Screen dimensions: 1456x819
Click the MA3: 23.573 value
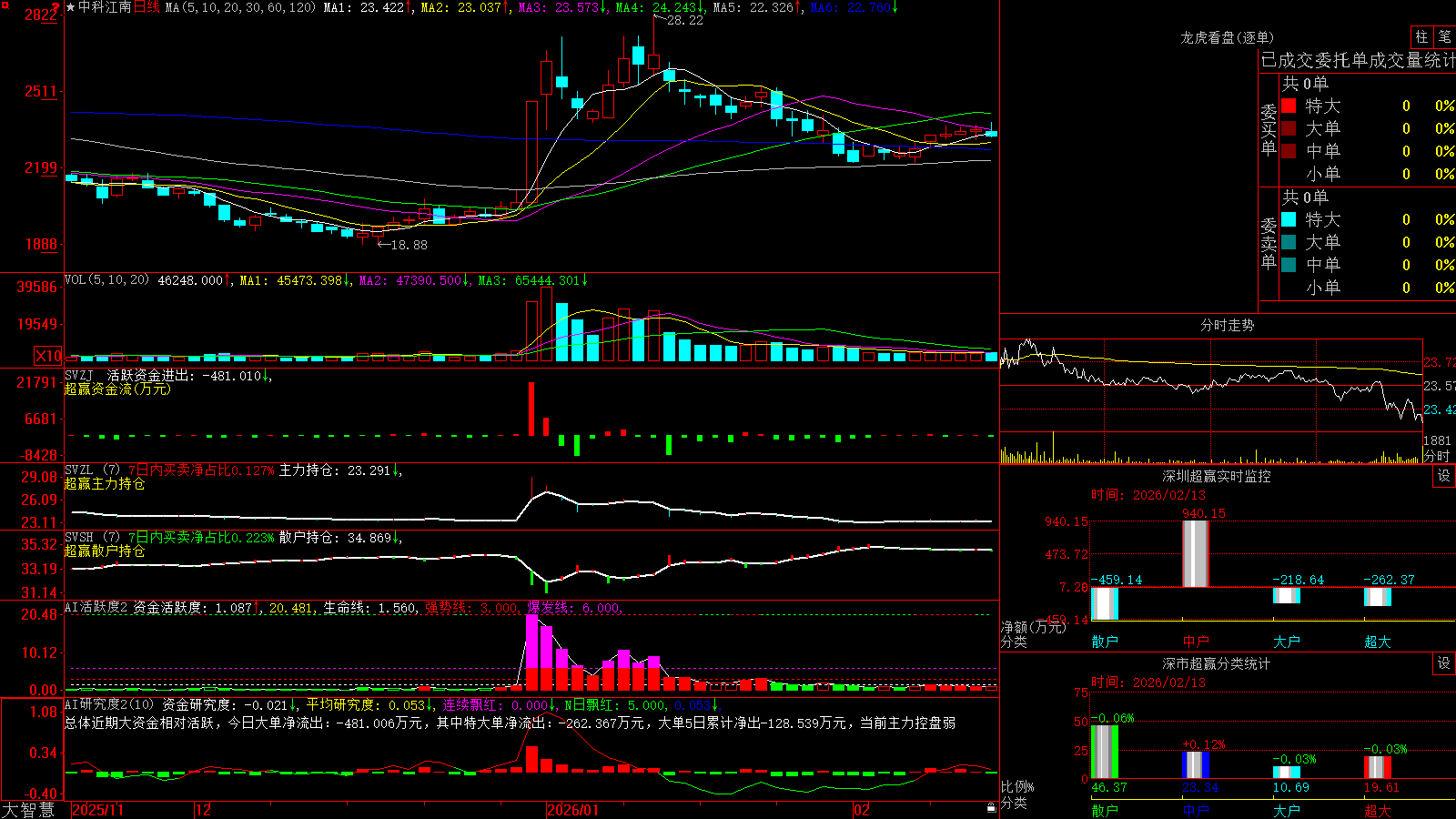point(563,7)
